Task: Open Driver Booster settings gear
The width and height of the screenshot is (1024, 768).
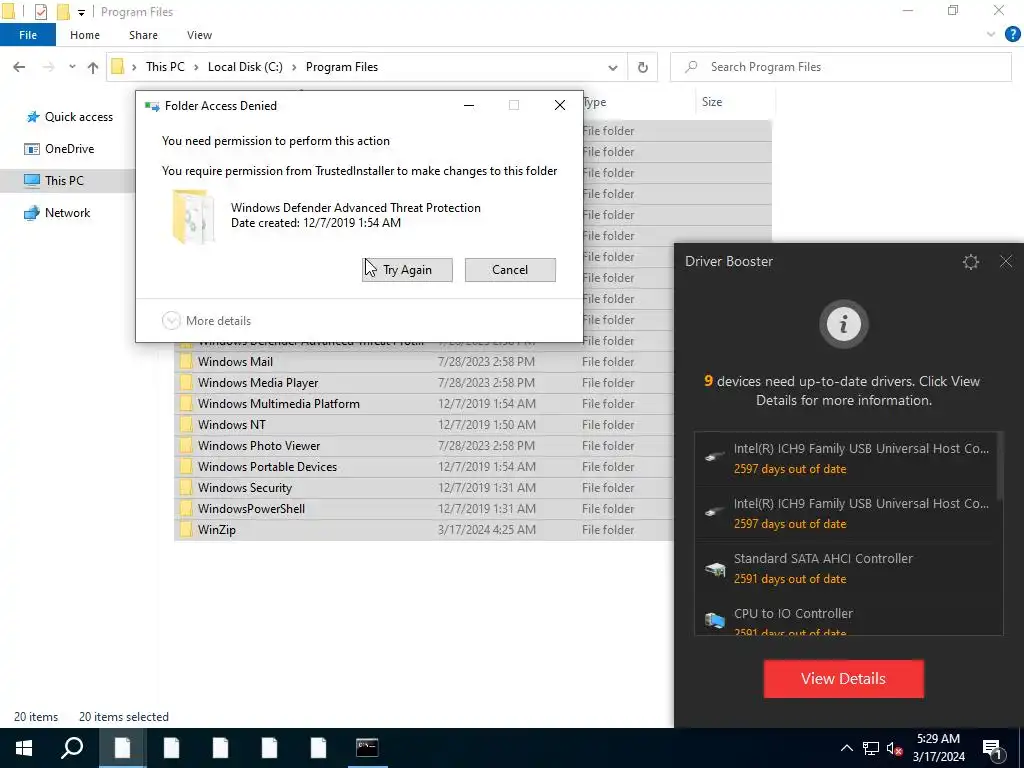Action: (970, 262)
